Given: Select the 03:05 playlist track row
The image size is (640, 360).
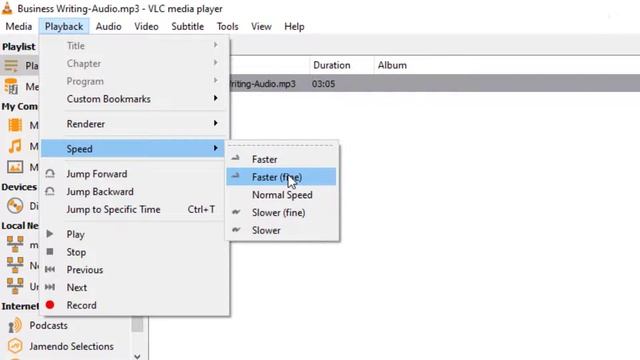Looking at the screenshot, I should click(434, 84).
